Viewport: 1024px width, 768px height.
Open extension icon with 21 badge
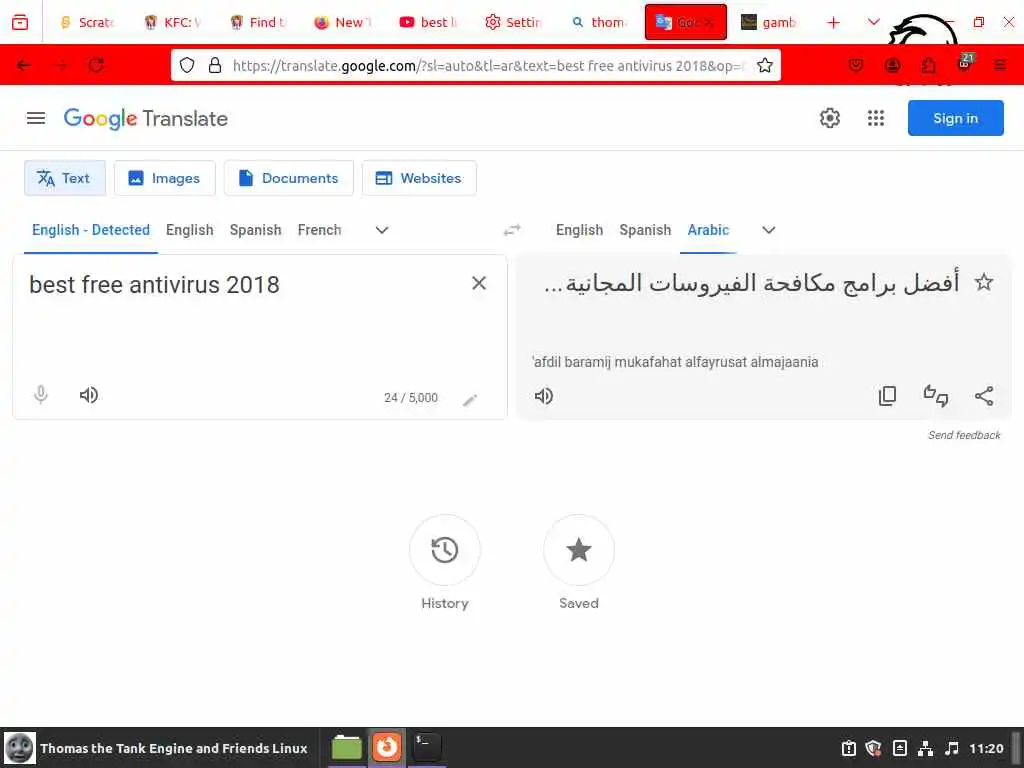[965, 63]
